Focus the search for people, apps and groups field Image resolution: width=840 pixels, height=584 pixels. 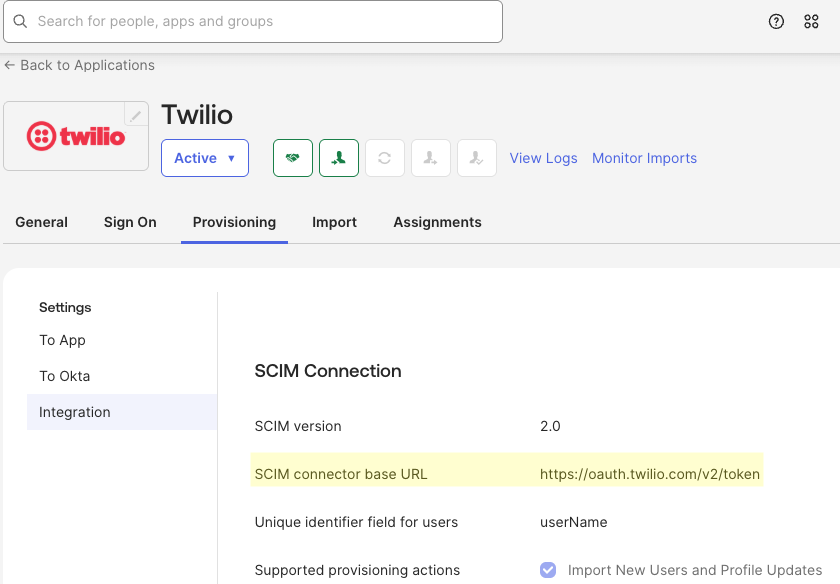pyautogui.click(x=253, y=21)
